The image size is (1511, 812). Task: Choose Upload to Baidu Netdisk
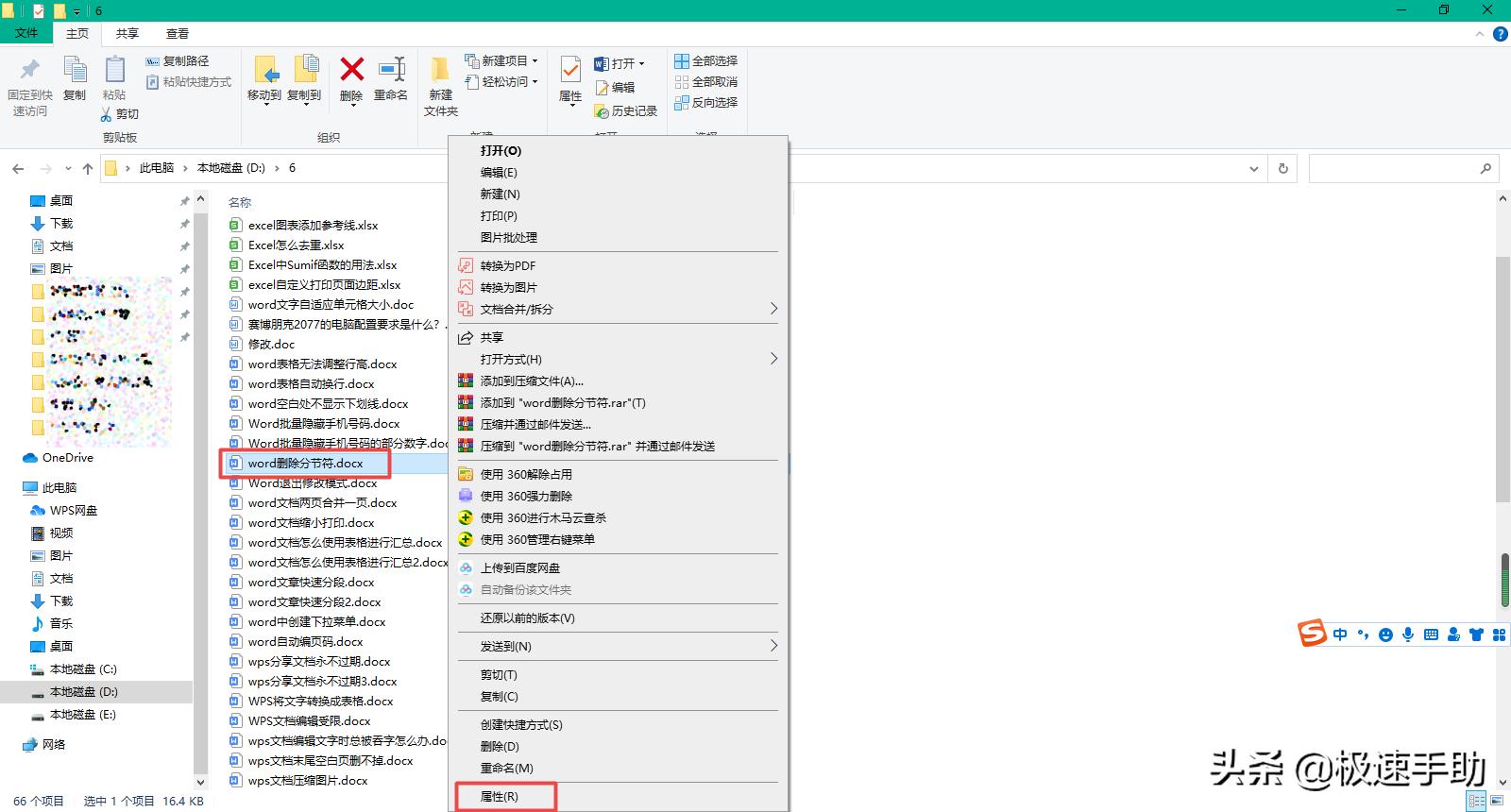[x=619, y=567]
